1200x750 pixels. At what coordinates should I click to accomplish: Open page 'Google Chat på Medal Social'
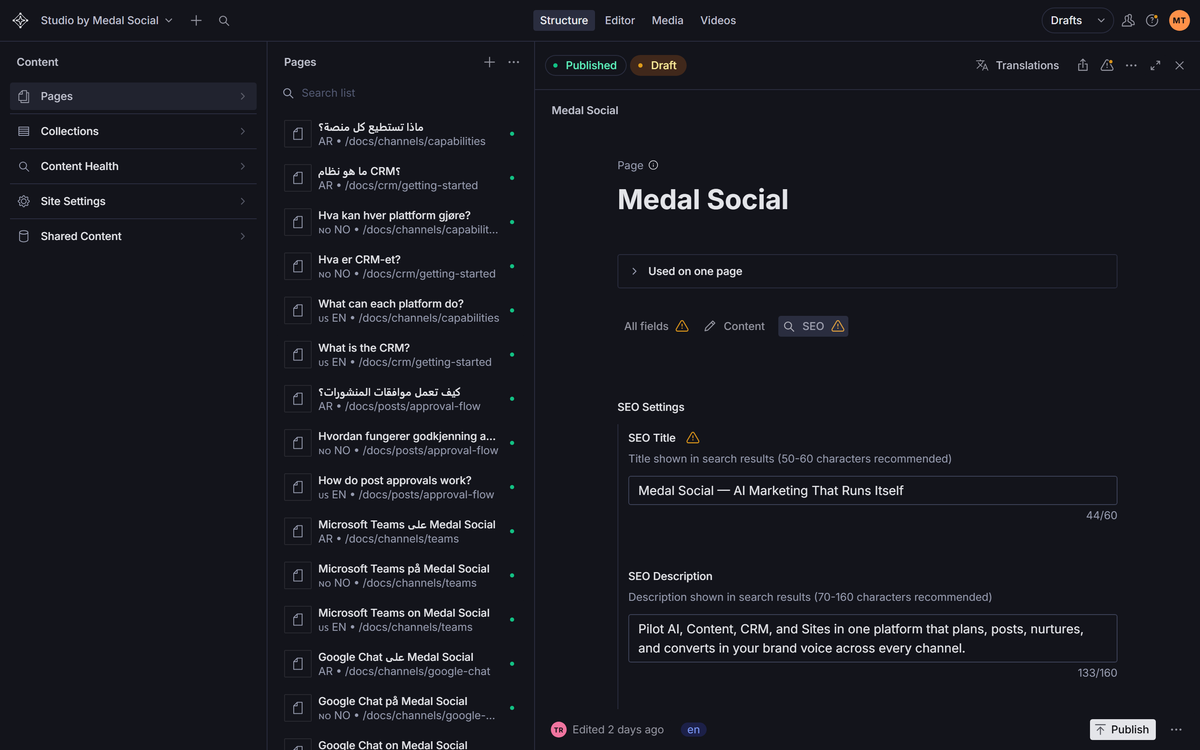coord(401,708)
